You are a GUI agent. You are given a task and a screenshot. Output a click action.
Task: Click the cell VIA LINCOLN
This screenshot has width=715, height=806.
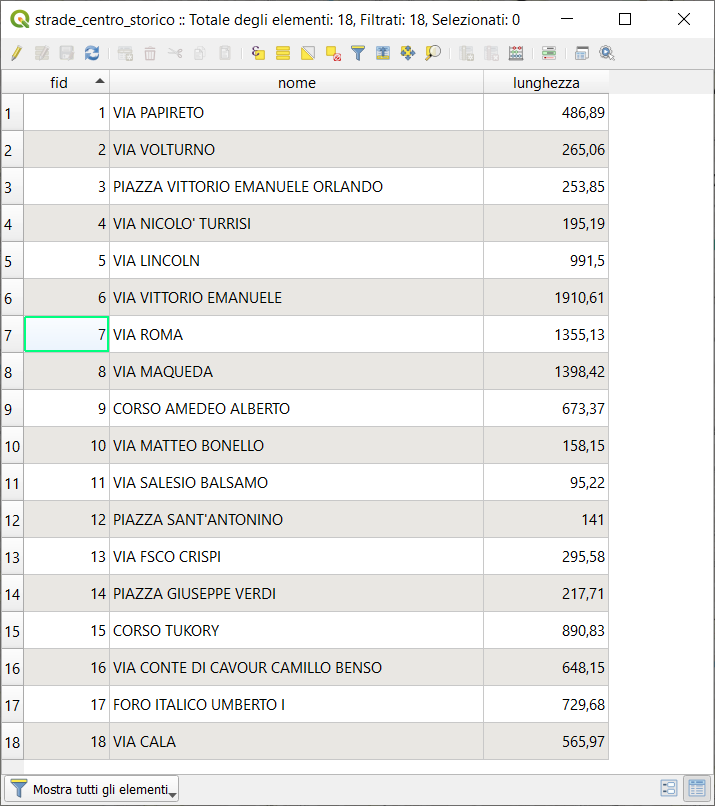tap(297, 261)
